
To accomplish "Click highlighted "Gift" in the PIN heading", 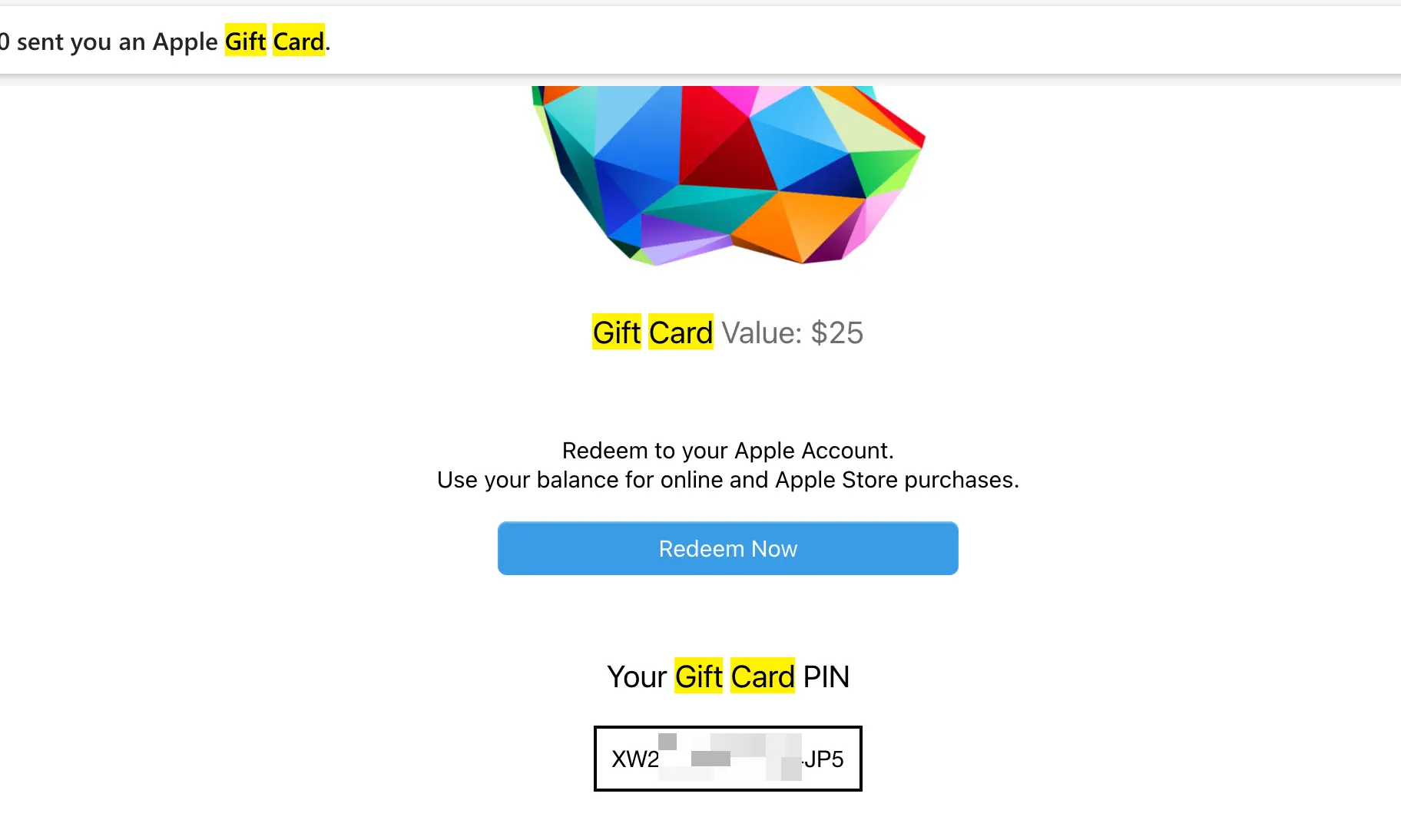I will point(698,676).
